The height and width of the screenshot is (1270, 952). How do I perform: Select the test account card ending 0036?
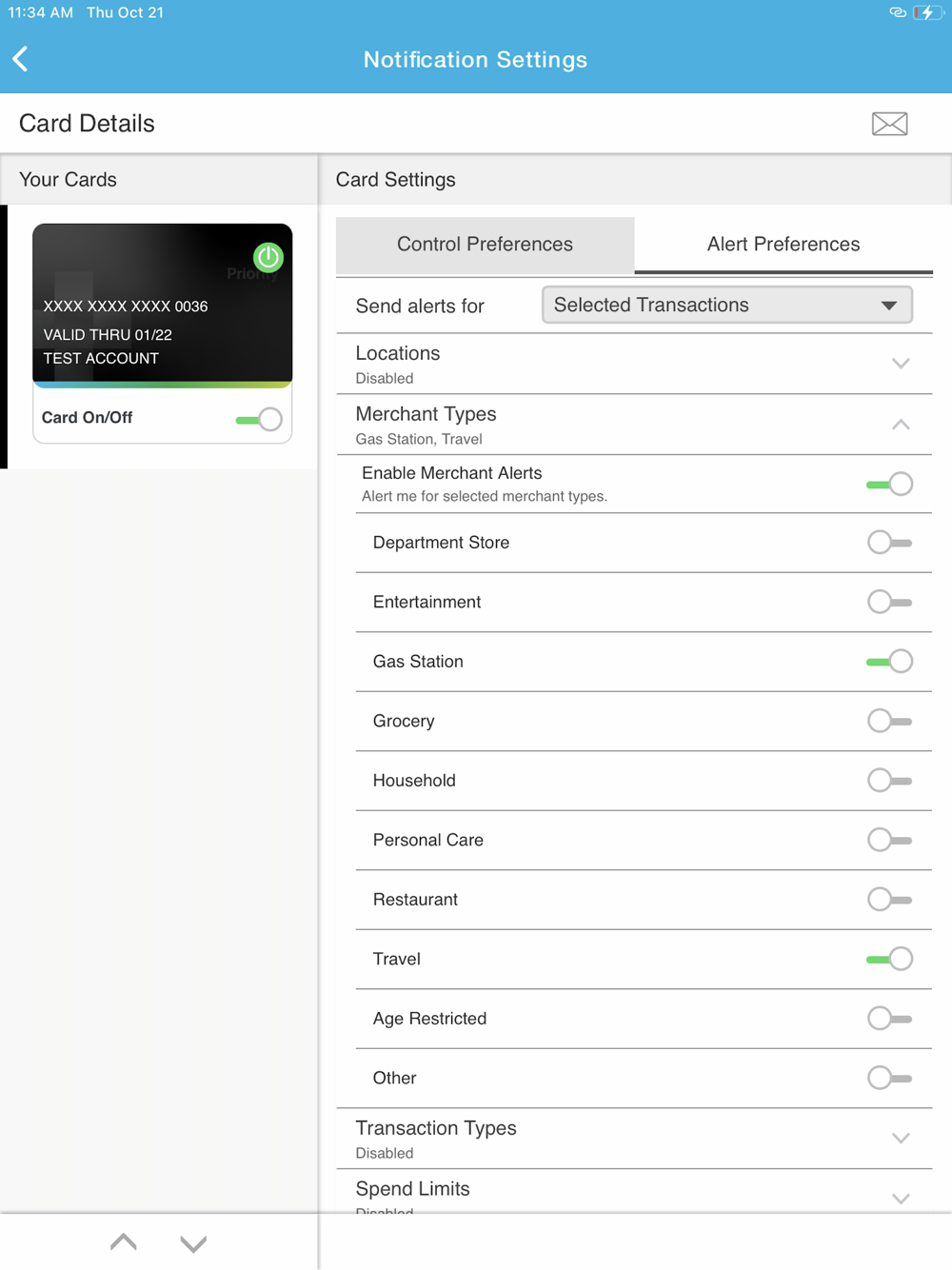pyautogui.click(x=162, y=305)
